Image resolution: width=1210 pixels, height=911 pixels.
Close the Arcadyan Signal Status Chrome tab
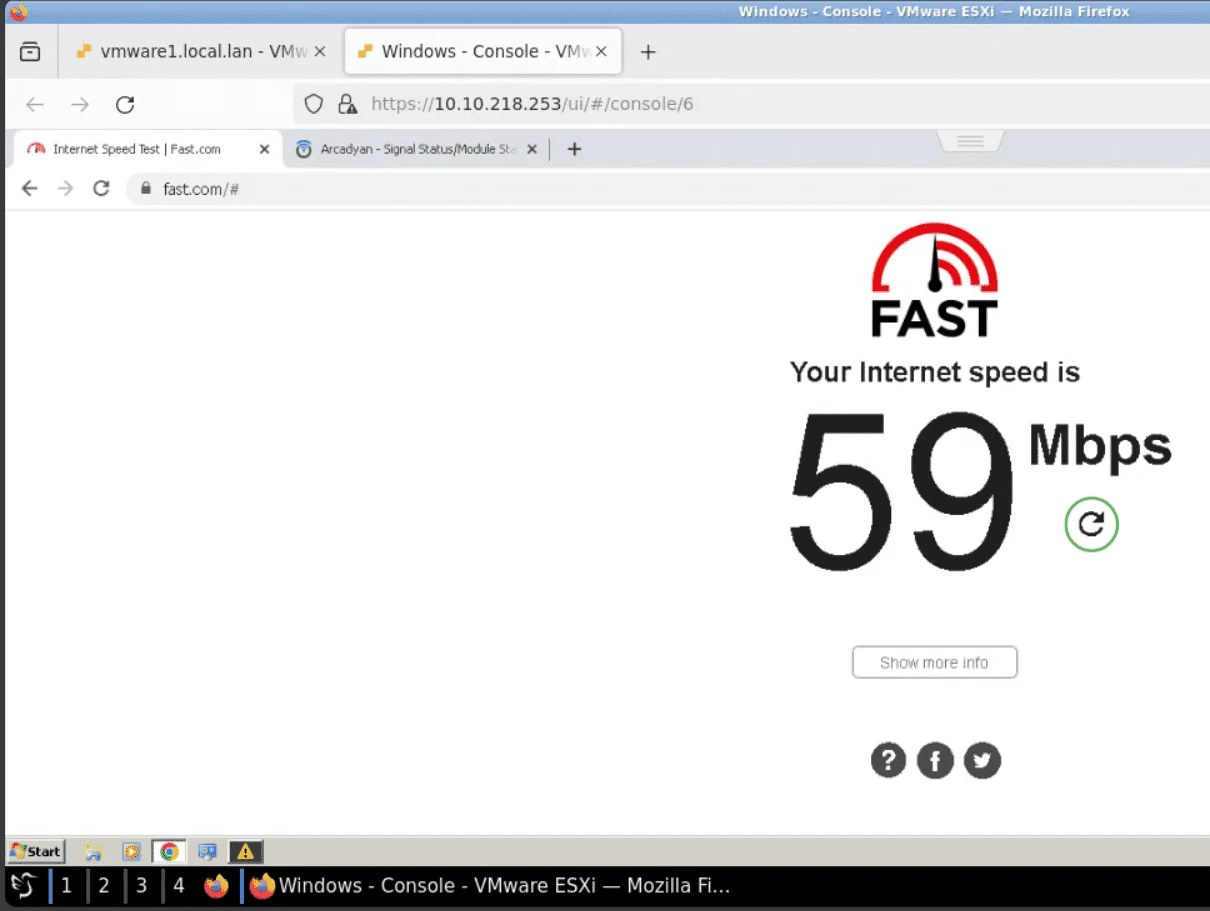pos(532,149)
